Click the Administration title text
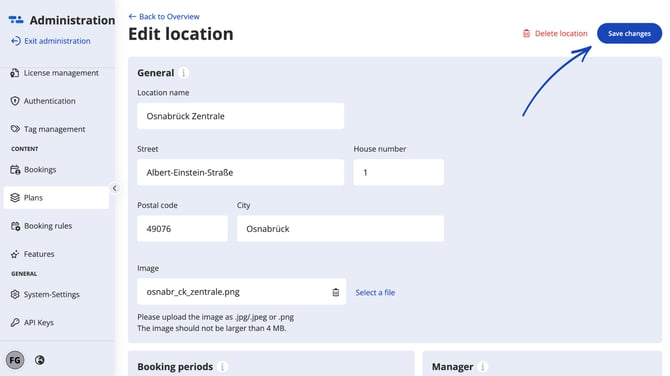The width and height of the screenshot is (670, 376). pos(72,20)
